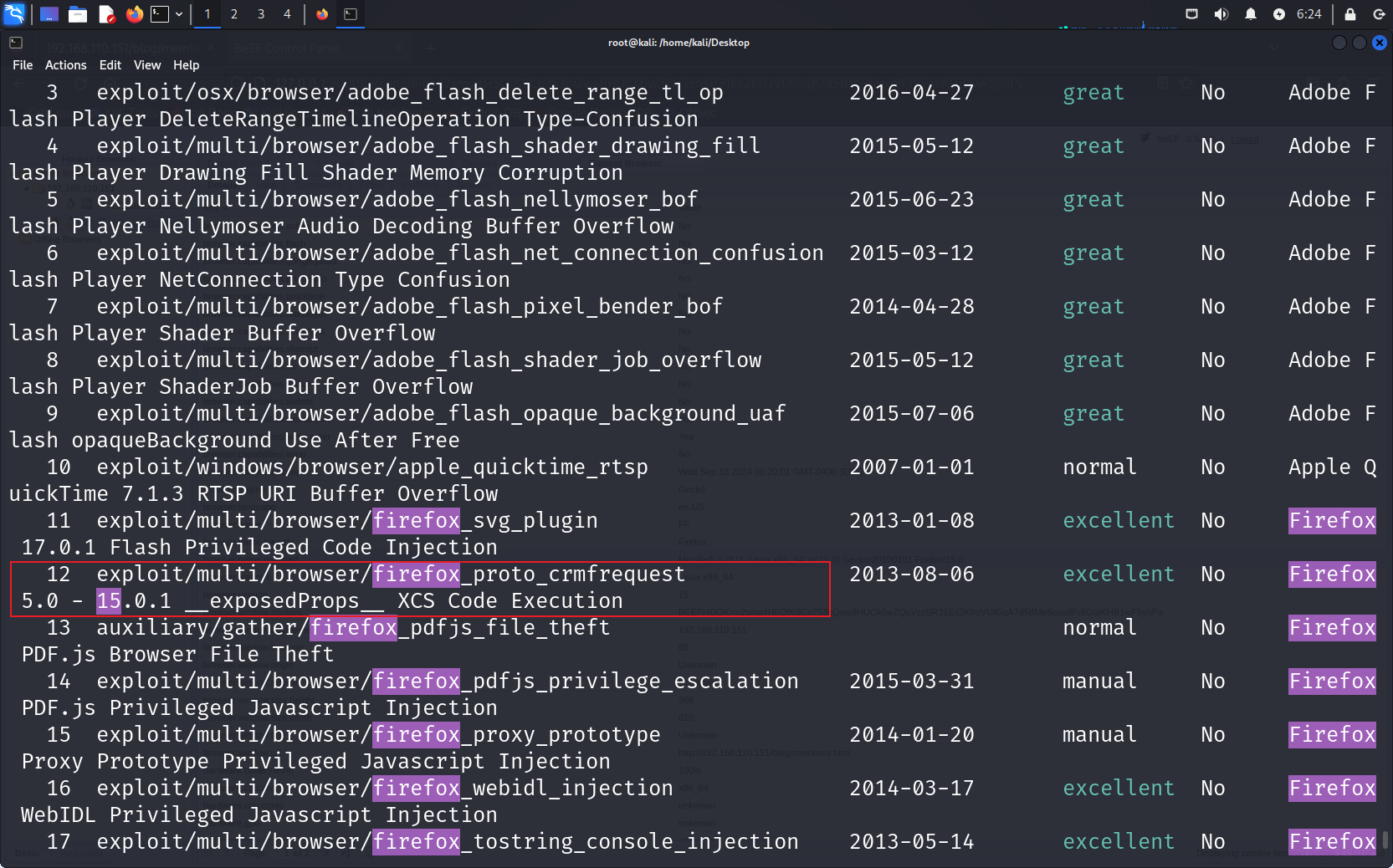Click adobe_flash_shader_job_overflow module path
The image size is (1393, 868).
click(429, 360)
